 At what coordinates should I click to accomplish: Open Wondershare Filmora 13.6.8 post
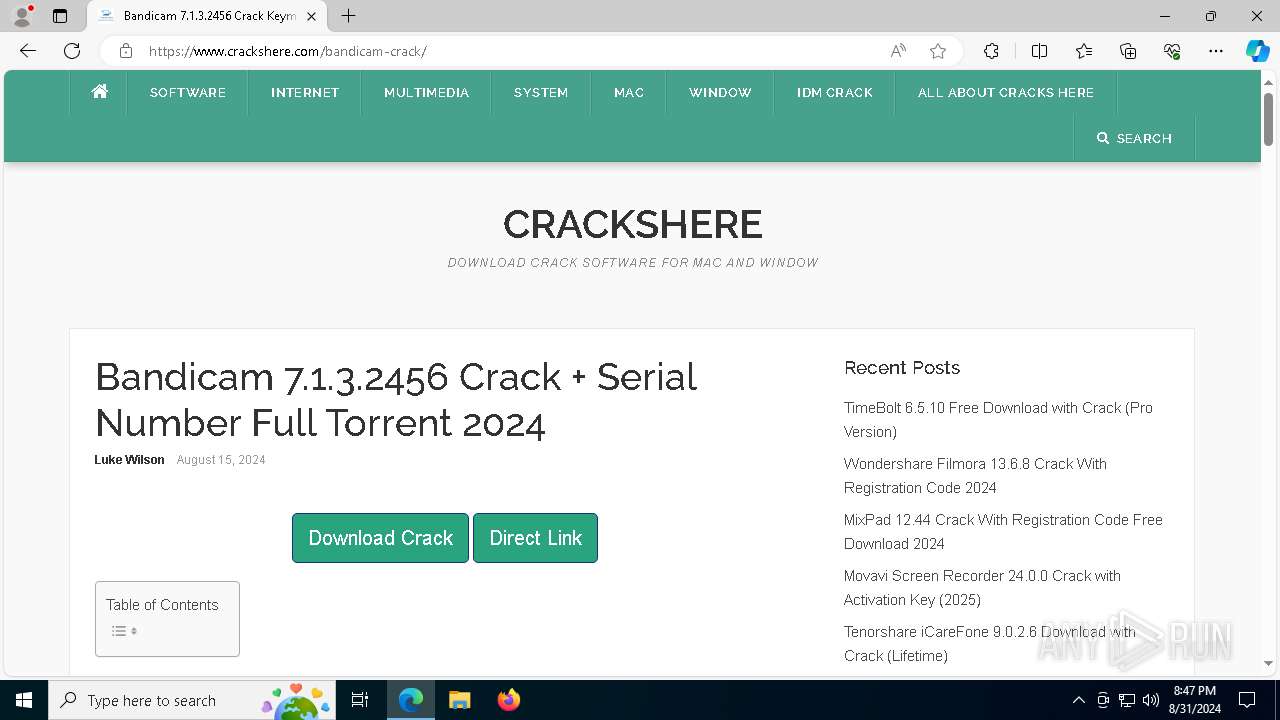click(975, 476)
